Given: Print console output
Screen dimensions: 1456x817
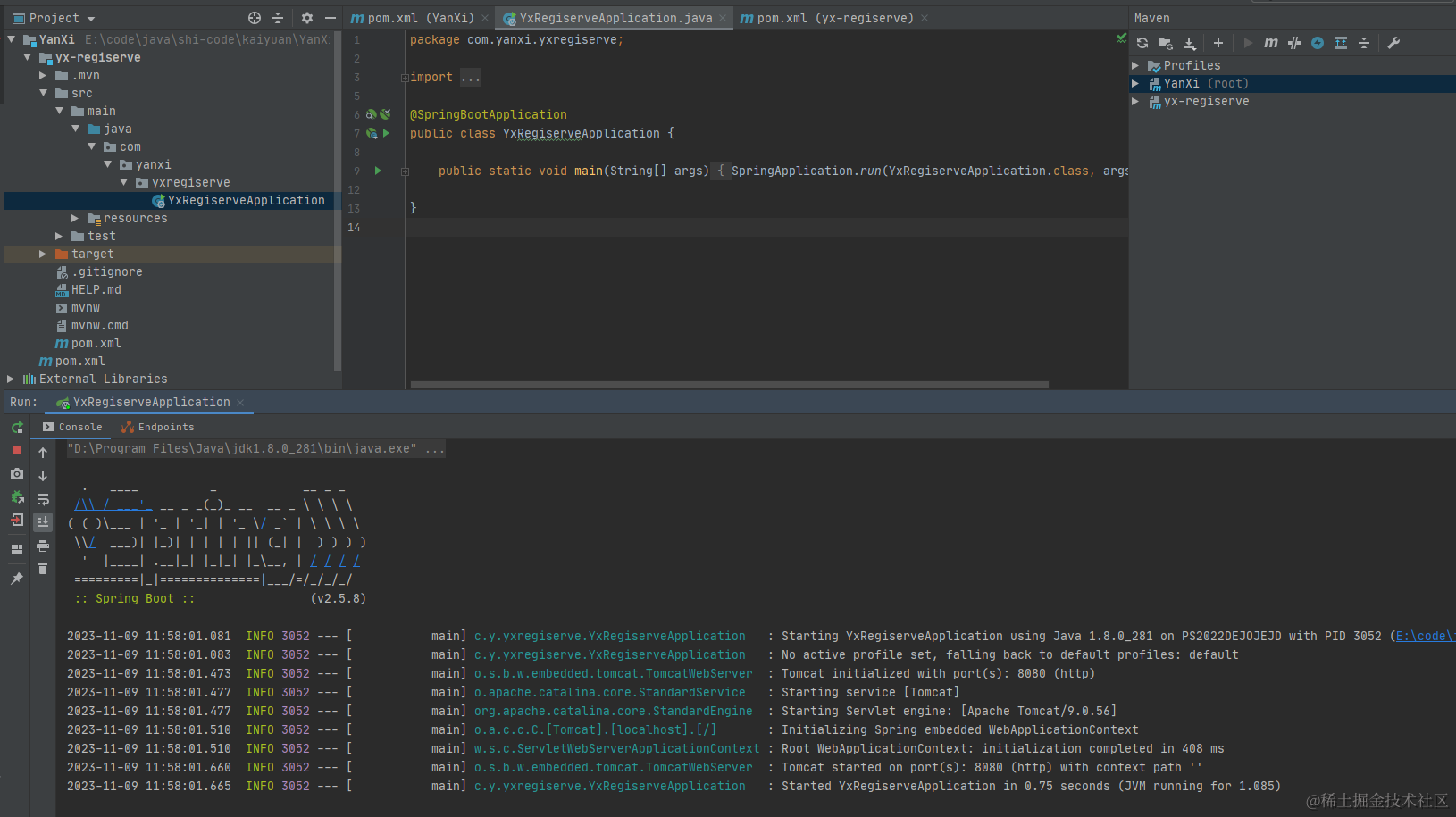Looking at the screenshot, I should click(x=43, y=546).
